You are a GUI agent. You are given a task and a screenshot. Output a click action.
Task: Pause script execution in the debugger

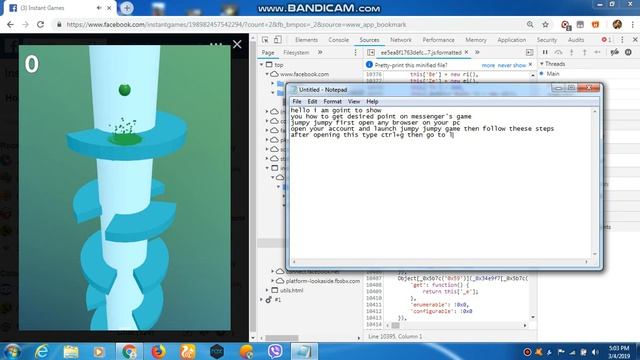tap(545, 52)
